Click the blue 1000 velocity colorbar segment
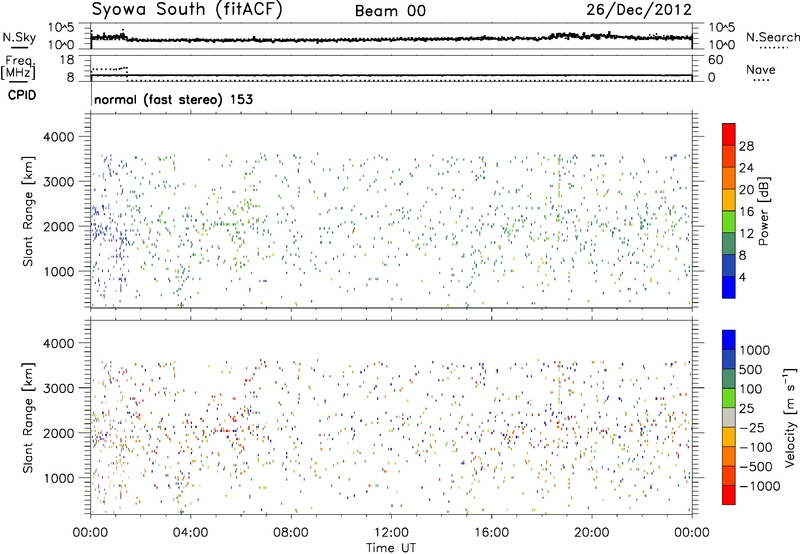Image resolution: width=800 pixels, height=554 pixels. (729, 340)
